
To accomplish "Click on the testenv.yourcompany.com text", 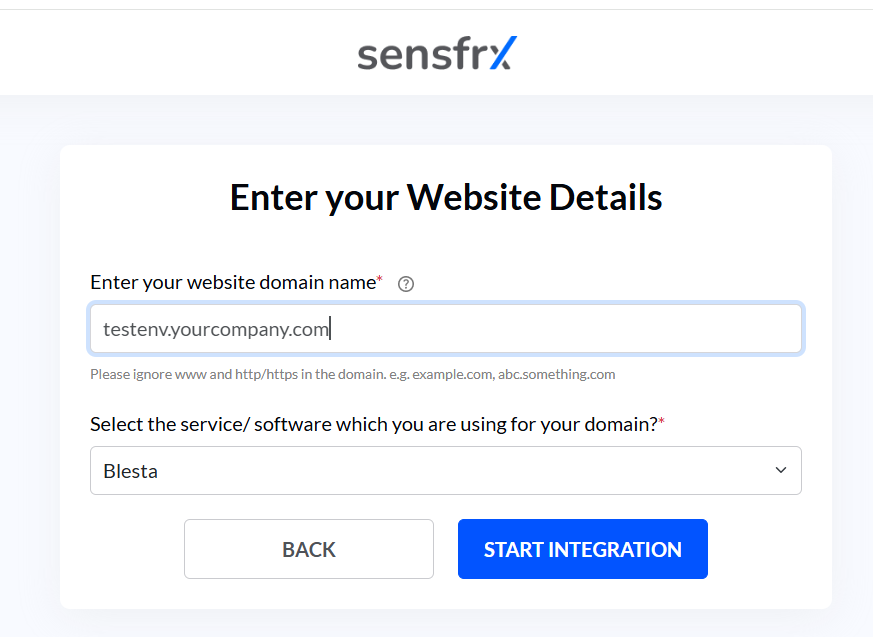I will [x=216, y=329].
